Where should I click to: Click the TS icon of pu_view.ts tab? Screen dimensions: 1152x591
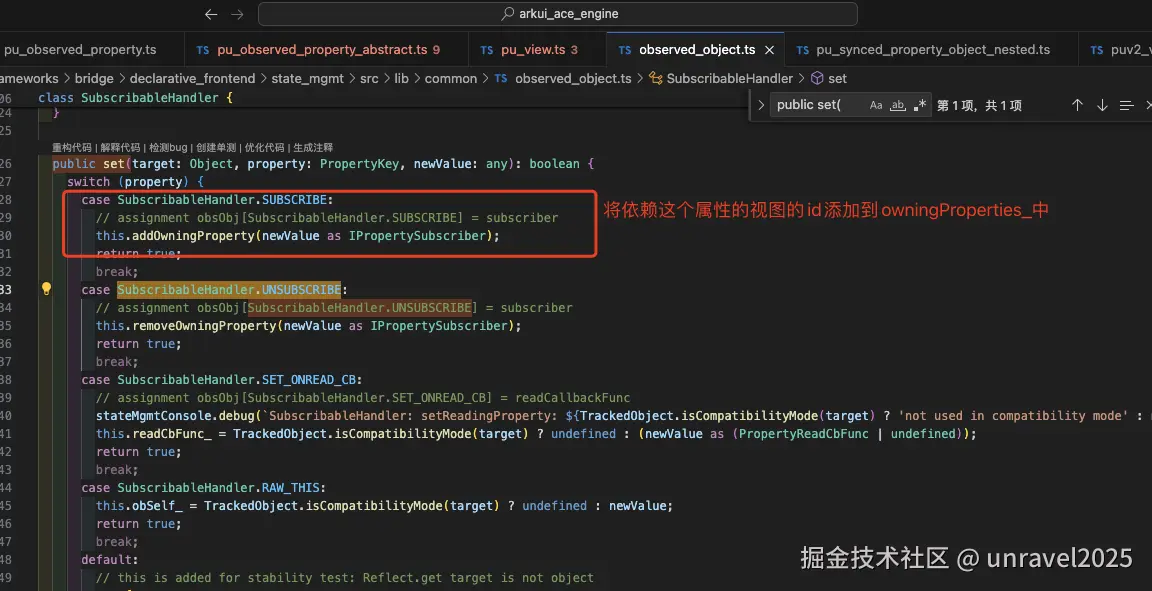[486, 50]
